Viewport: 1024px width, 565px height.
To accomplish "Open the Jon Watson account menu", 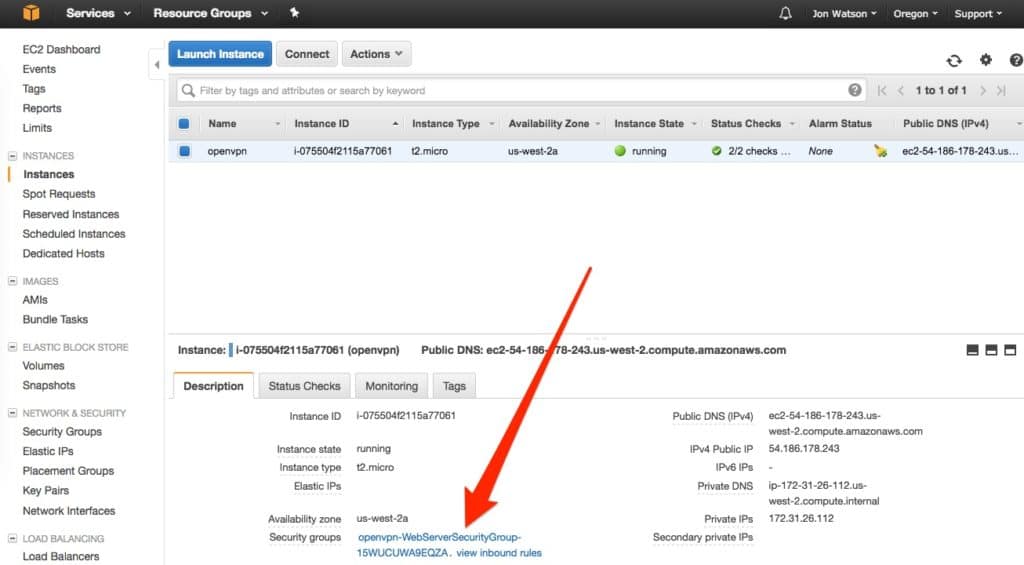I will point(844,14).
